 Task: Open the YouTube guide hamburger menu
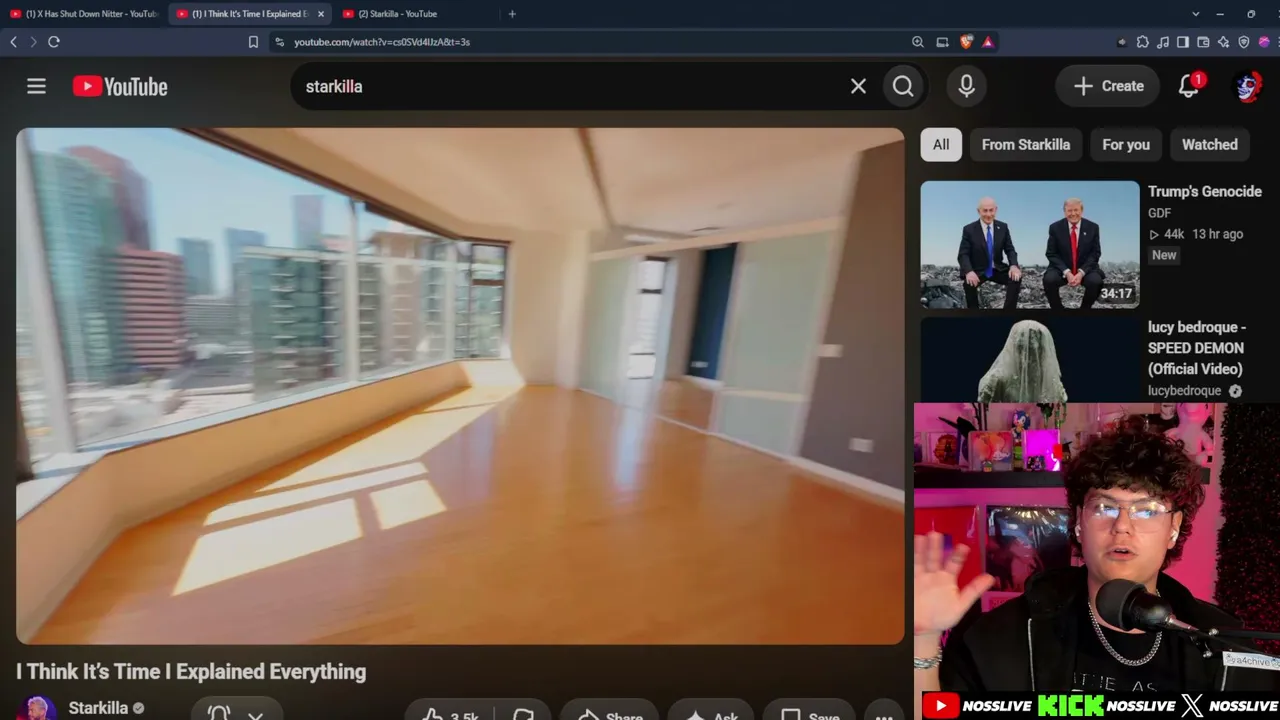(36, 87)
